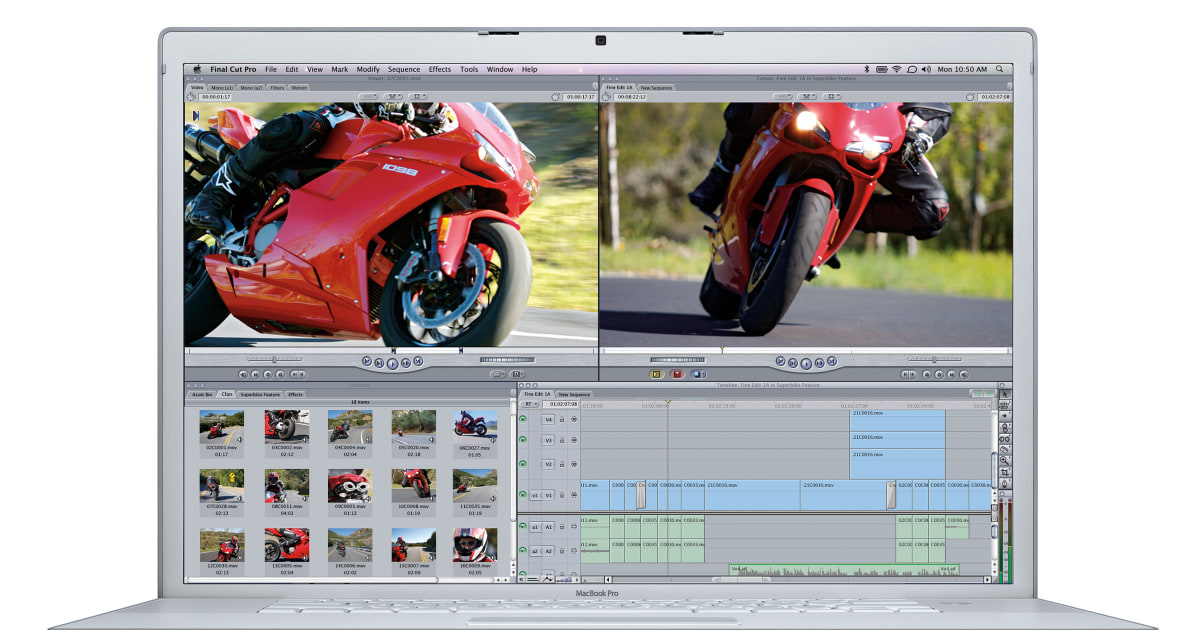The height and width of the screenshot is (630, 1200).
Task: Click red Overwrite edit button in Canvas
Action: pyautogui.click(x=678, y=374)
